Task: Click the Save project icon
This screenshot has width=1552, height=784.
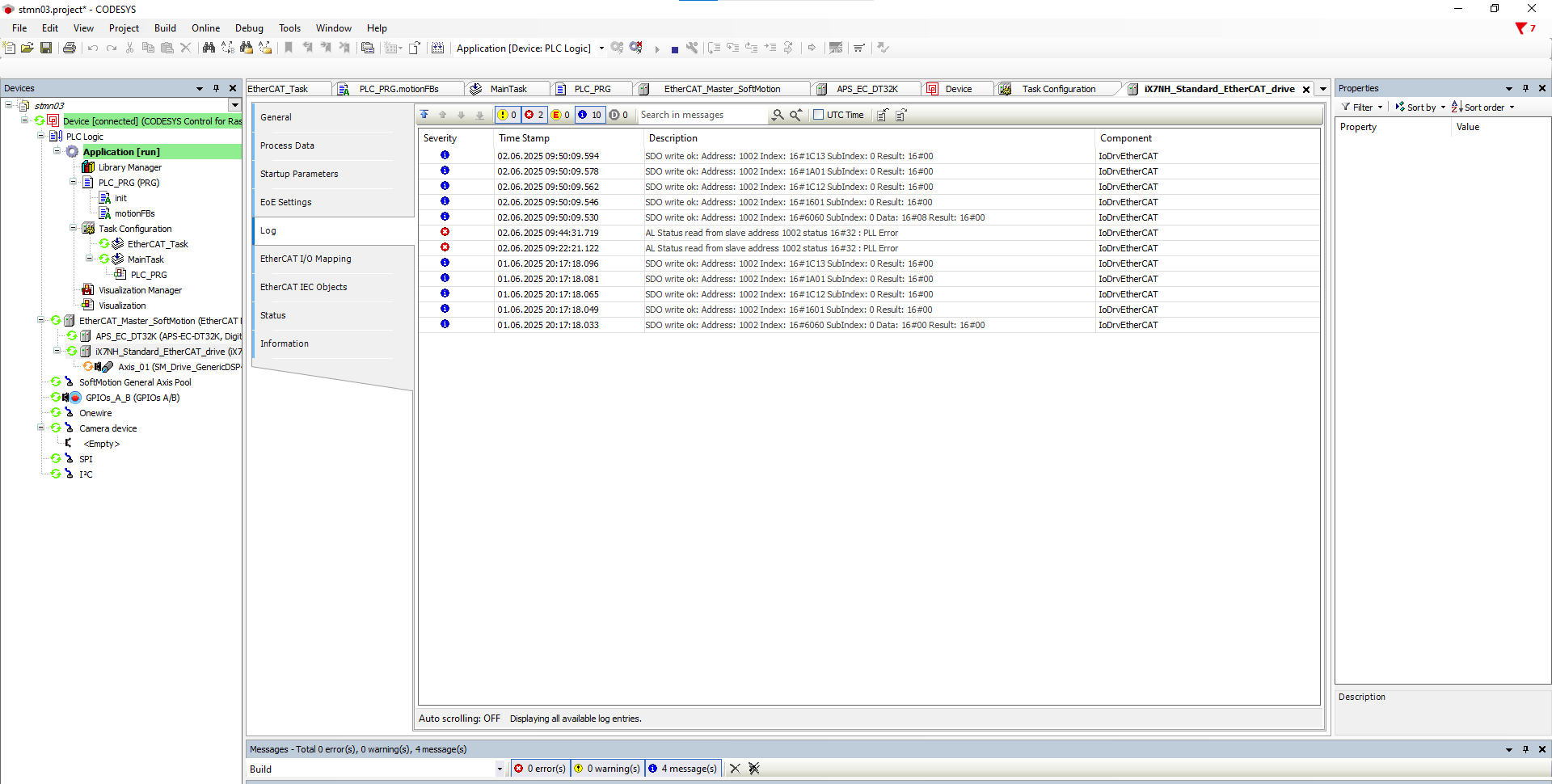Action: pos(46,48)
